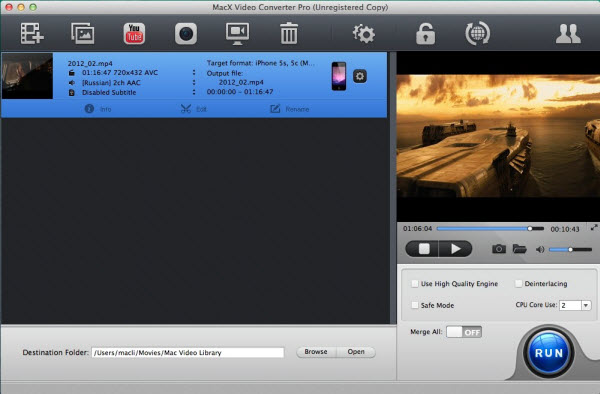
Task: Open the two-person about icon
Action: (568, 34)
